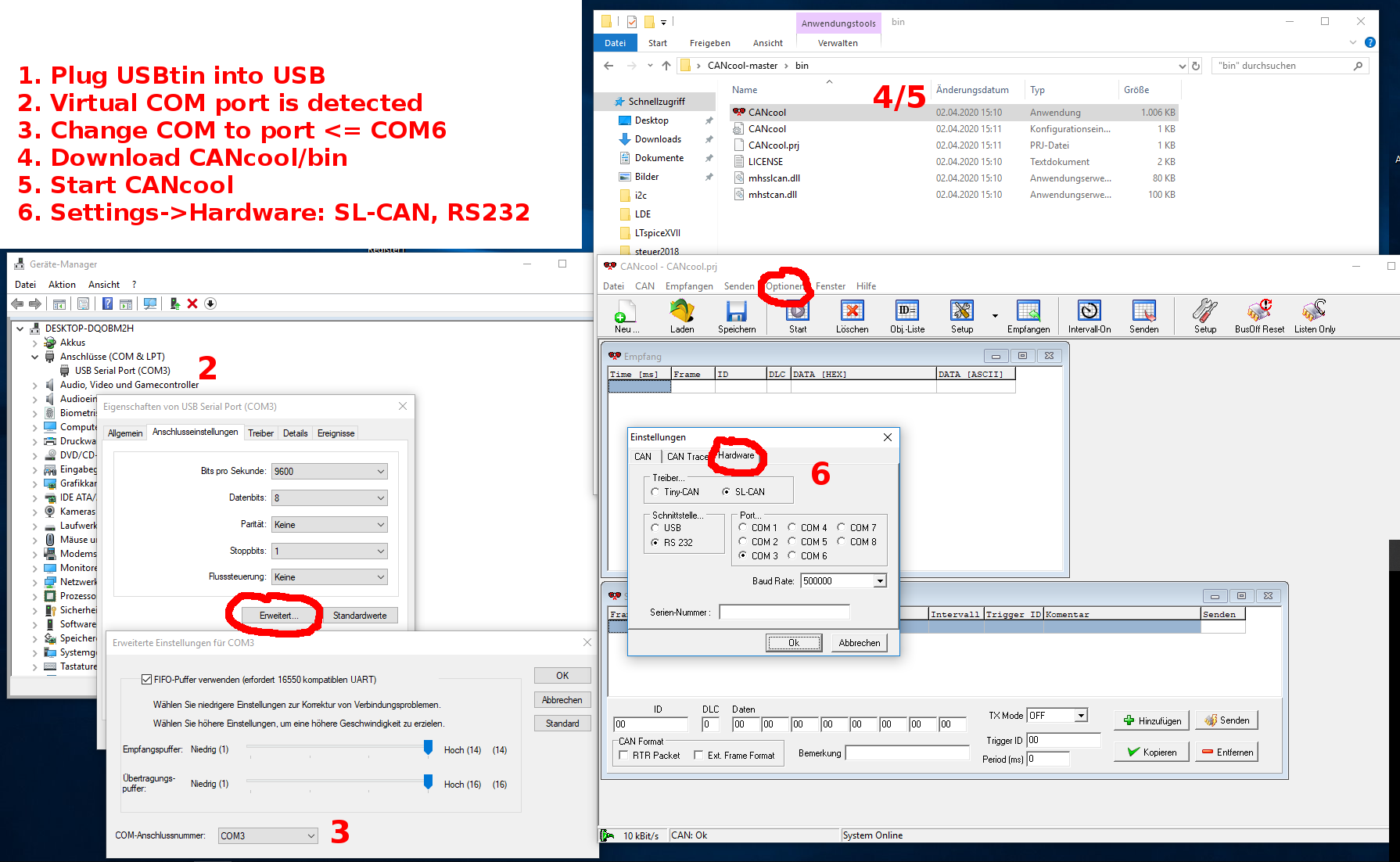The image size is (1400, 862).
Task: Click the Kopieren button
Action: [1152, 752]
